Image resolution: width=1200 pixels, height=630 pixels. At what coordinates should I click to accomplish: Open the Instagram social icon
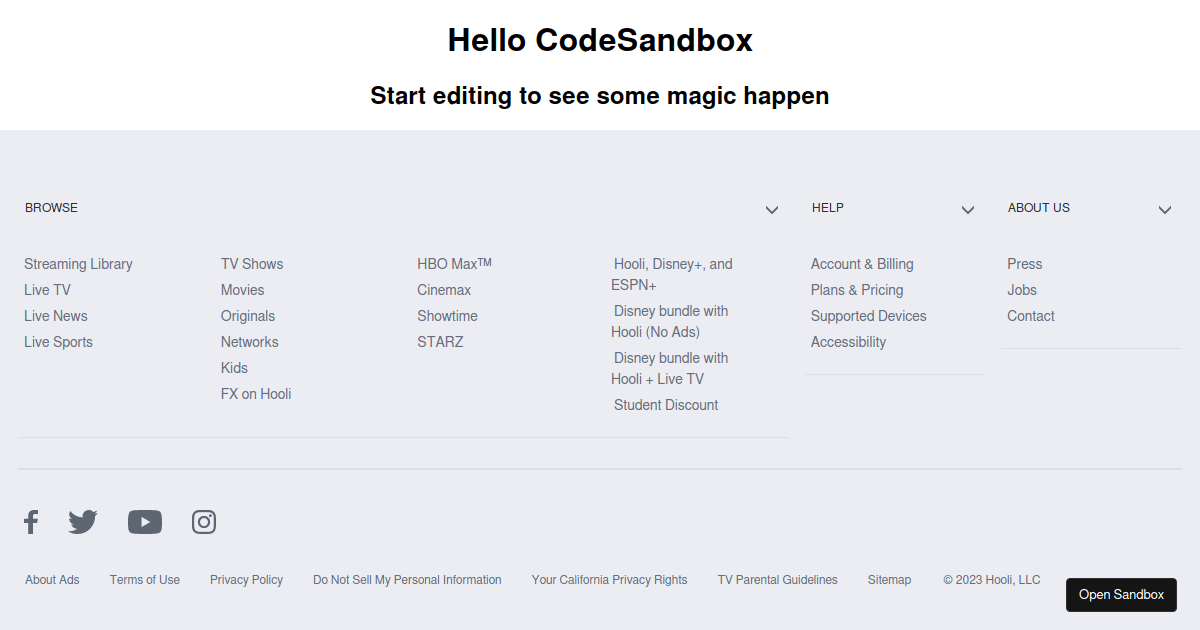point(203,521)
